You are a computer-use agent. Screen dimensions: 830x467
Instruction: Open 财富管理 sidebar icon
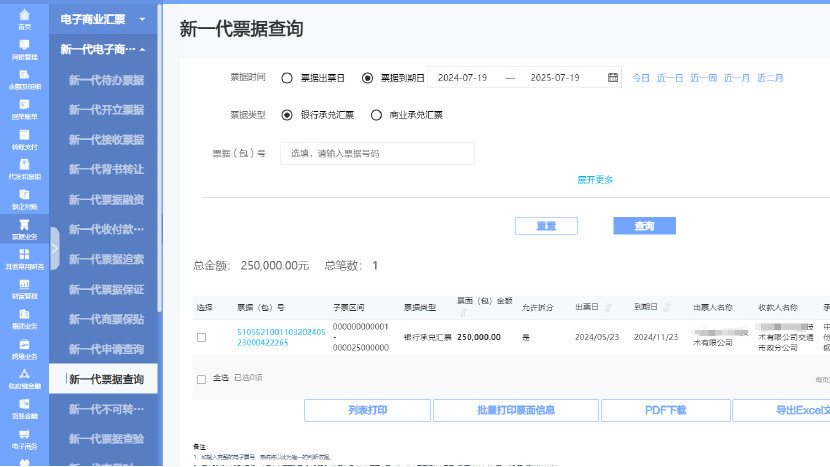click(24, 289)
